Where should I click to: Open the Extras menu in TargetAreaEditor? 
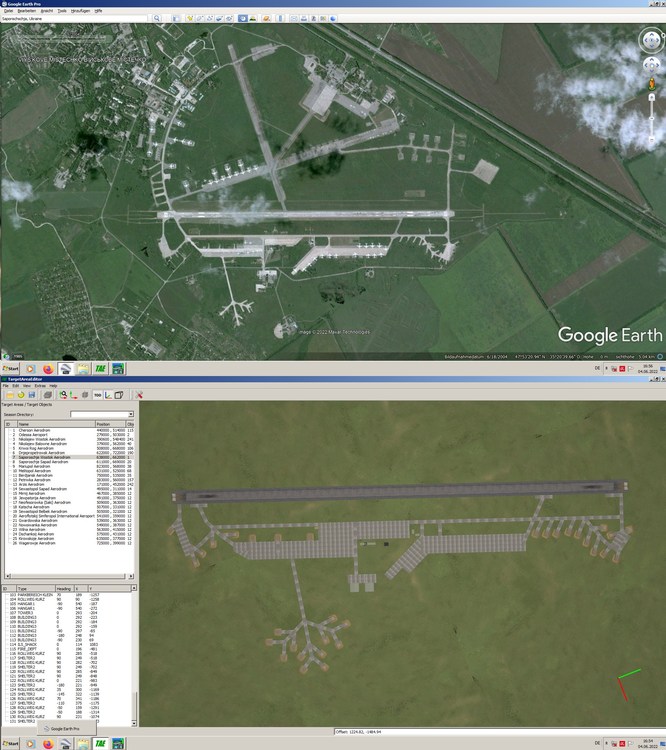tap(40, 386)
